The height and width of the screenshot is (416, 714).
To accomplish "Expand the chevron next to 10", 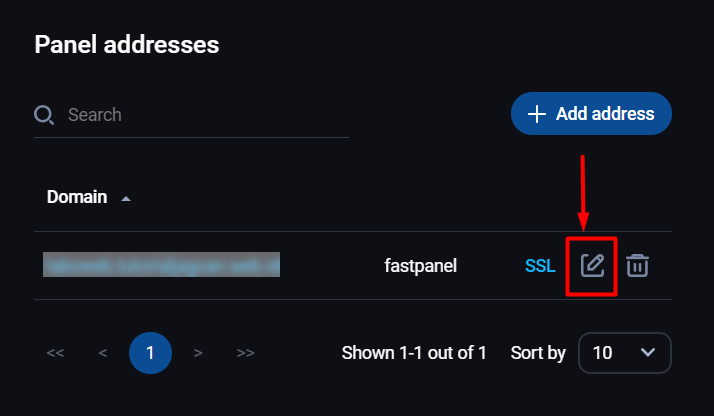I will 648,352.
